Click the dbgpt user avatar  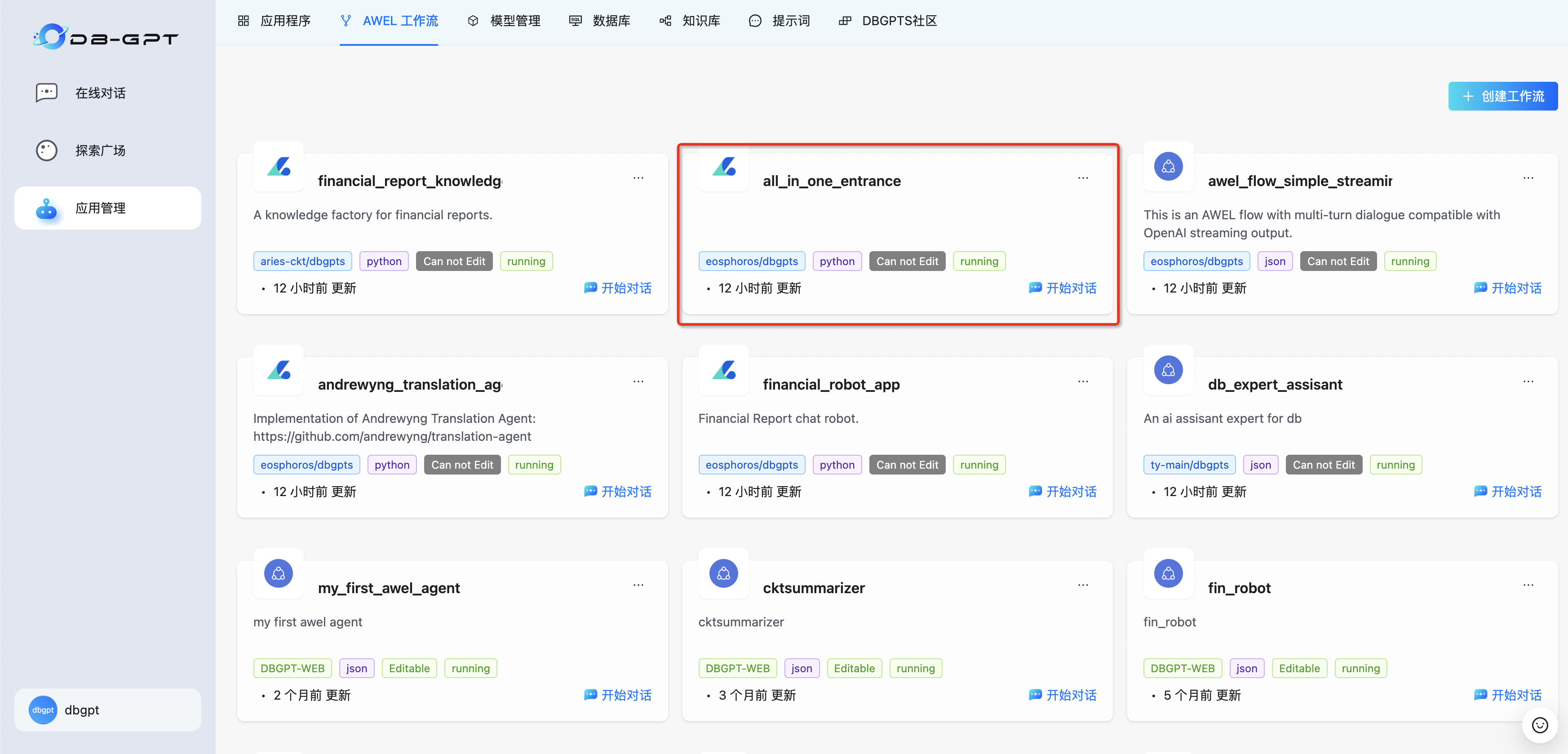click(x=43, y=710)
